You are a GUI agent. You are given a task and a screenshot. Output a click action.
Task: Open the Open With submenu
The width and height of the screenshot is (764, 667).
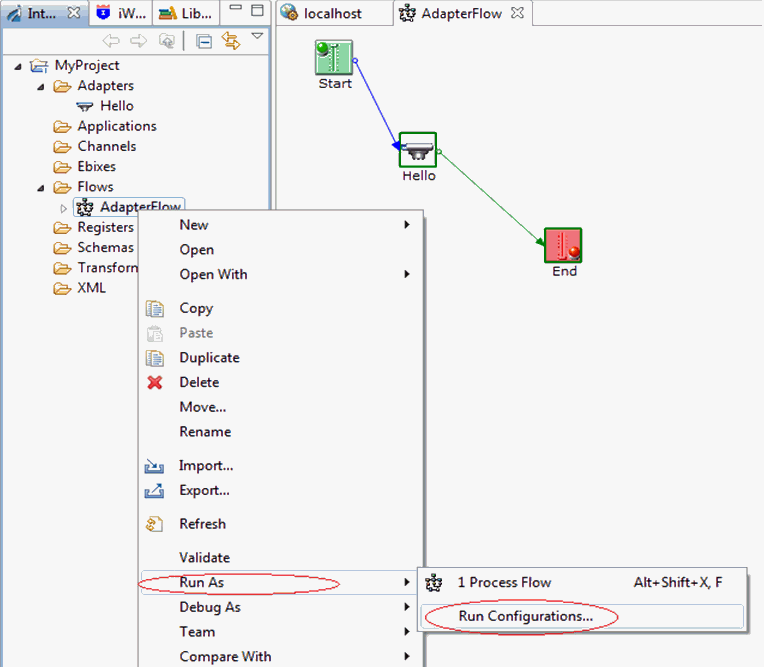(281, 274)
